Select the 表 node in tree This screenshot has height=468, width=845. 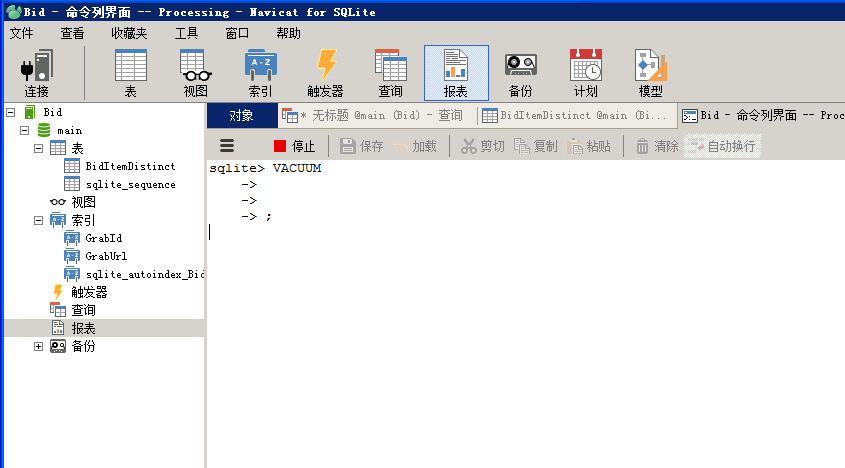click(x=78, y=148)
